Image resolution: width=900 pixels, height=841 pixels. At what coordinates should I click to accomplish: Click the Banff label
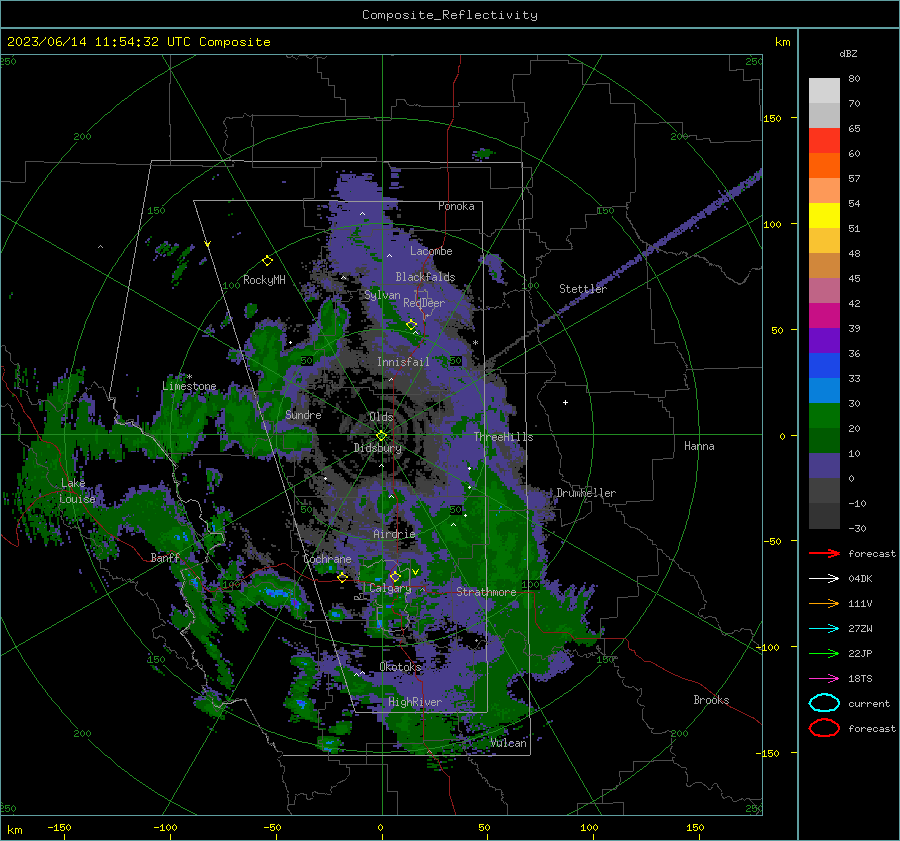point(165,557)
